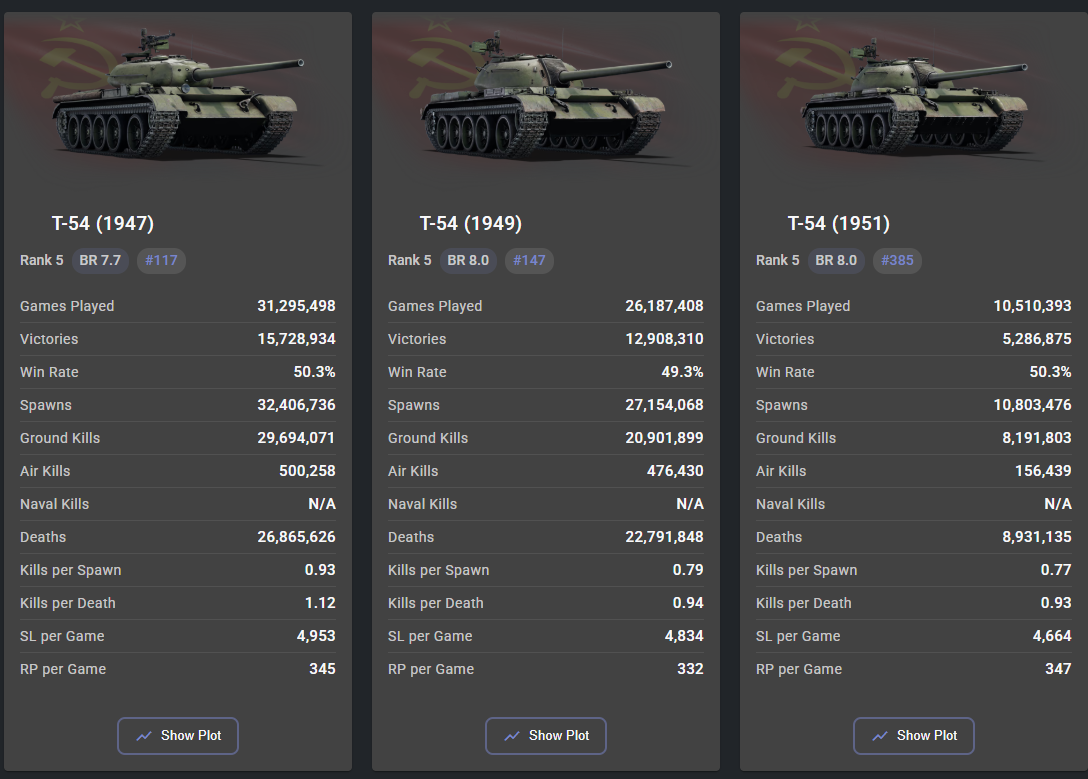
Task: Open the #385 ranking badge
Action: tap(897, 260)
